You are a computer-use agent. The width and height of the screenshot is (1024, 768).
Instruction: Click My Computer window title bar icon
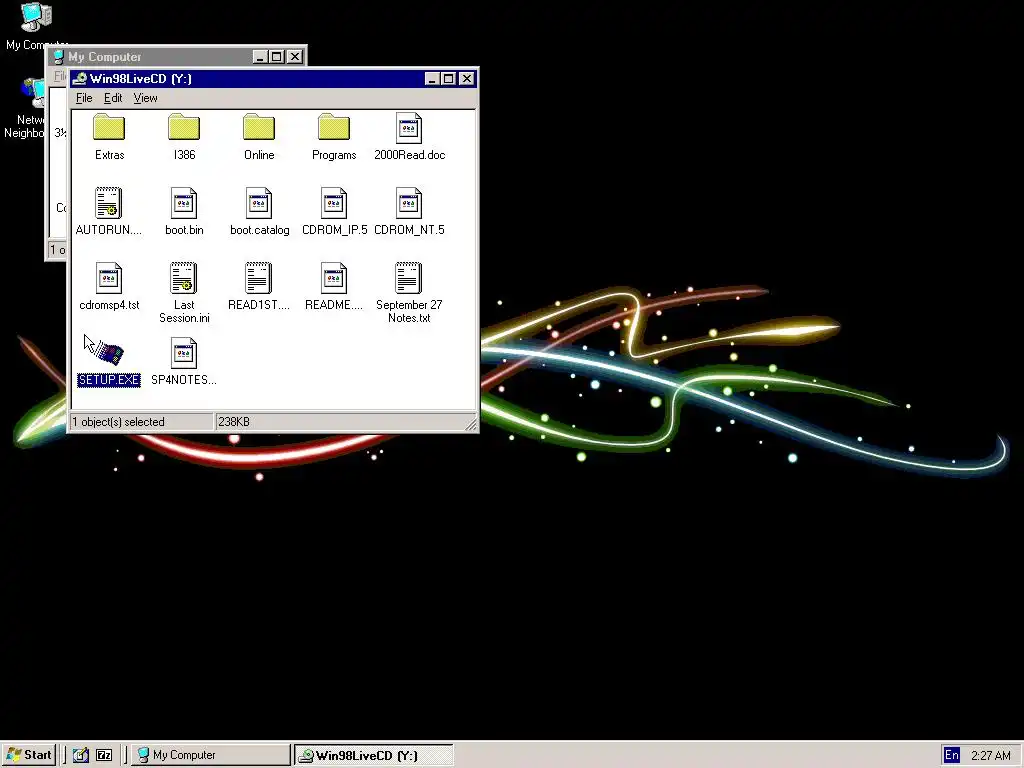tap(58, 57)
